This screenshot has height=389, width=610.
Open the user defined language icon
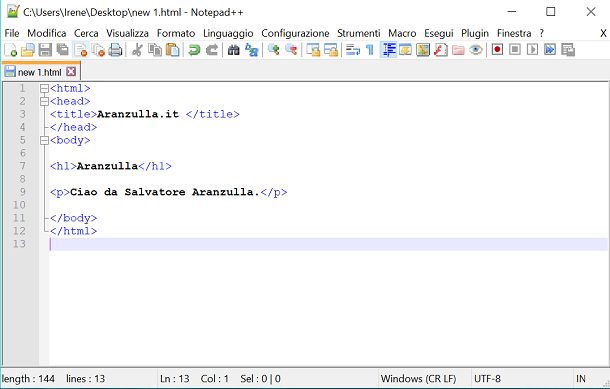coord(405,50)
